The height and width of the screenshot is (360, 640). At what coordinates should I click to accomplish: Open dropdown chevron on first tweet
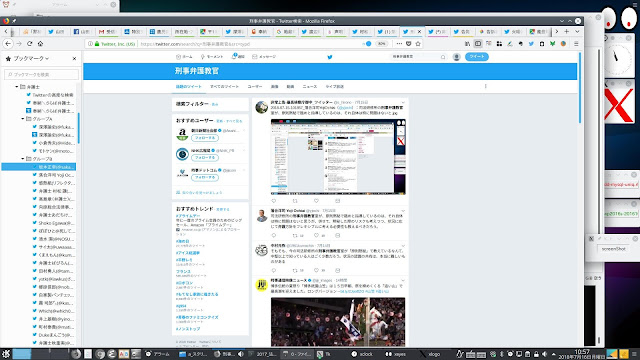(x=403, y=102)
